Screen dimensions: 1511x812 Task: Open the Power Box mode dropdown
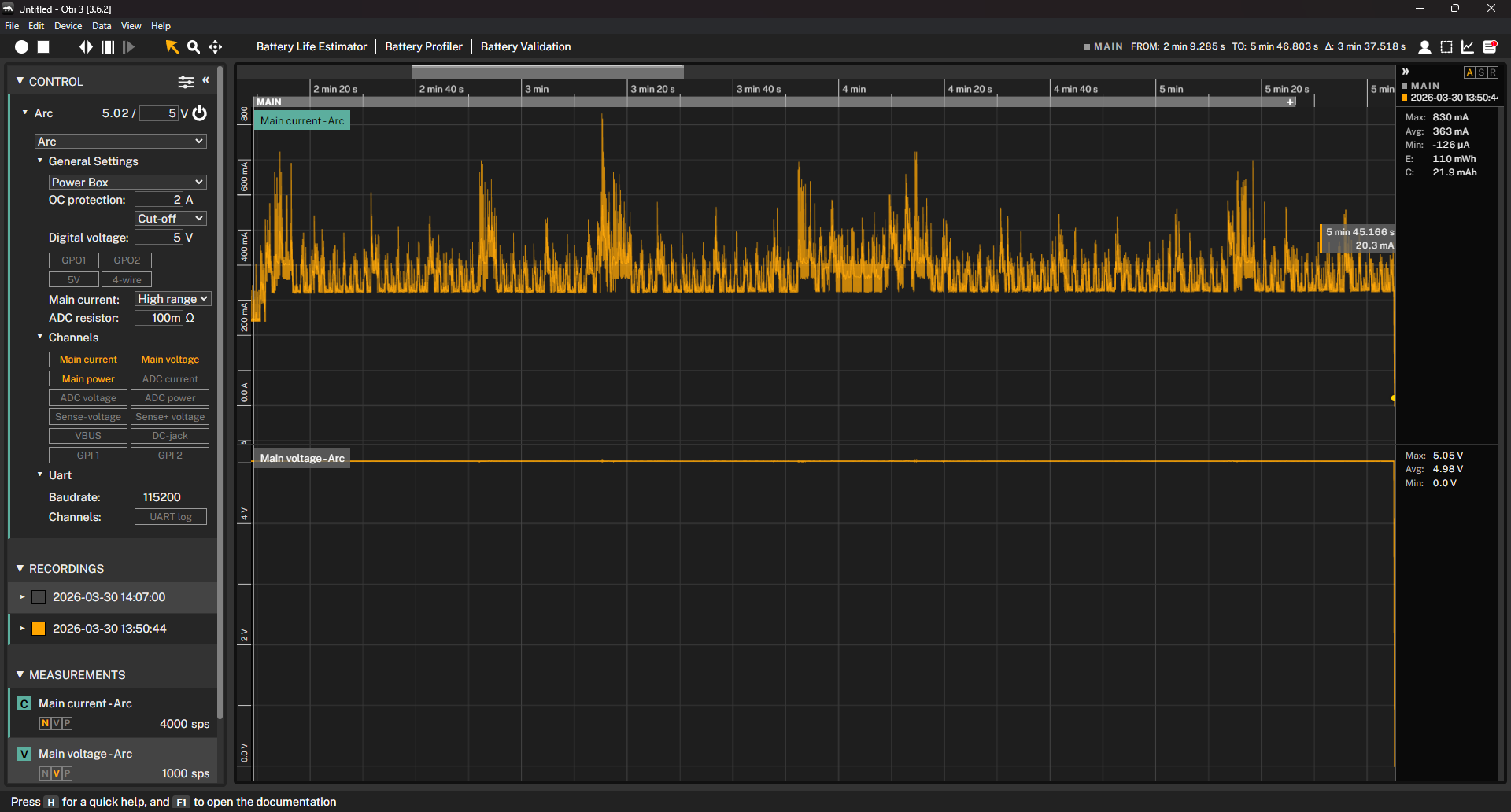pos(127,183)
